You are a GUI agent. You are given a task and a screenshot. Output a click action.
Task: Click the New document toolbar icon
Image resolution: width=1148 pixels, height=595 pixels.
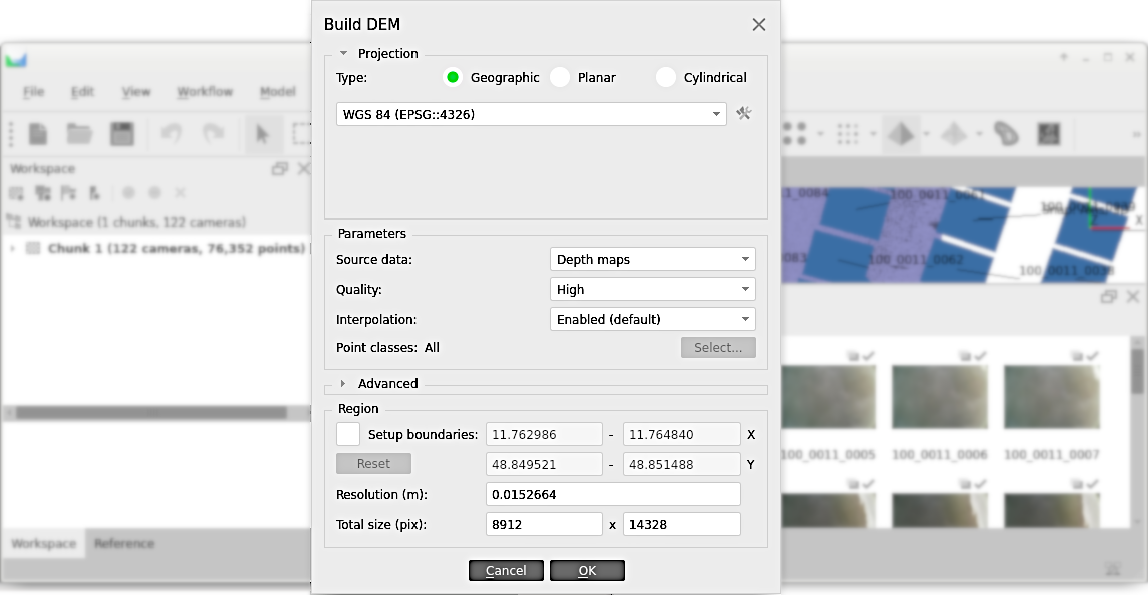[x=38, y=133]
